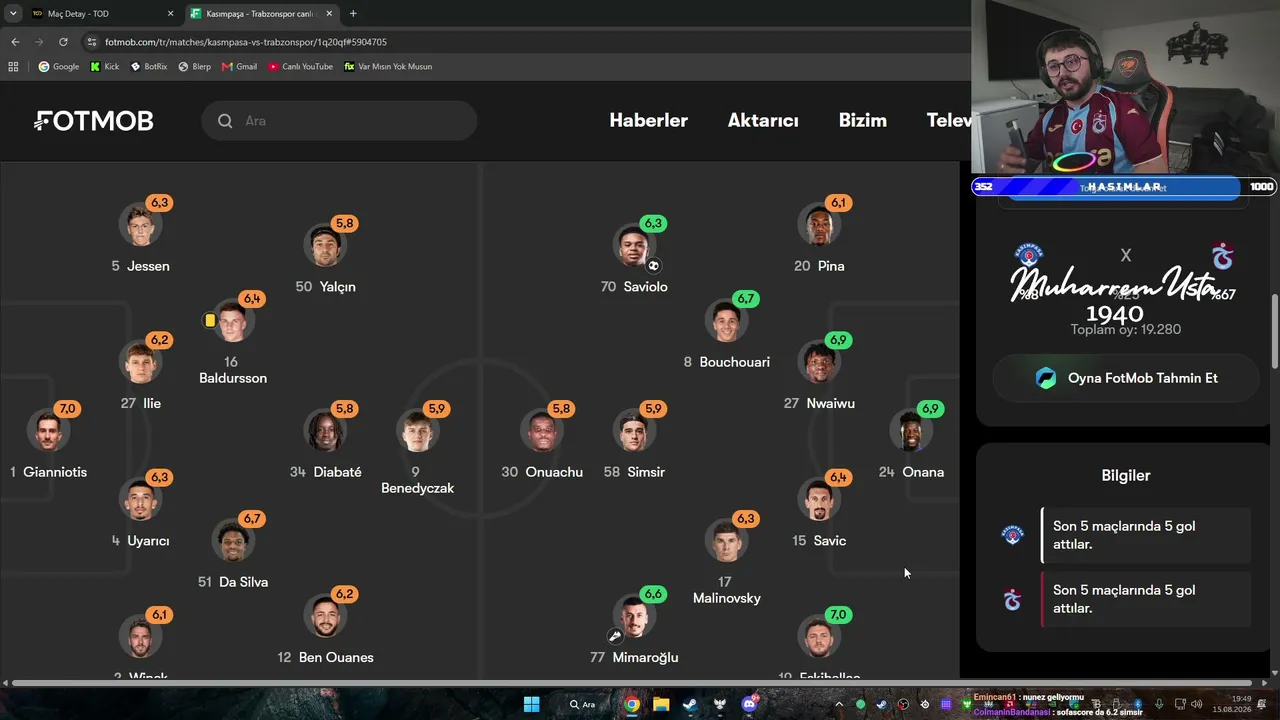The height and width of the screenshot is (720, 1280).
Task: Click Oyna FotMob Tahmin Et button
Action: click(x=1126, y=378)
